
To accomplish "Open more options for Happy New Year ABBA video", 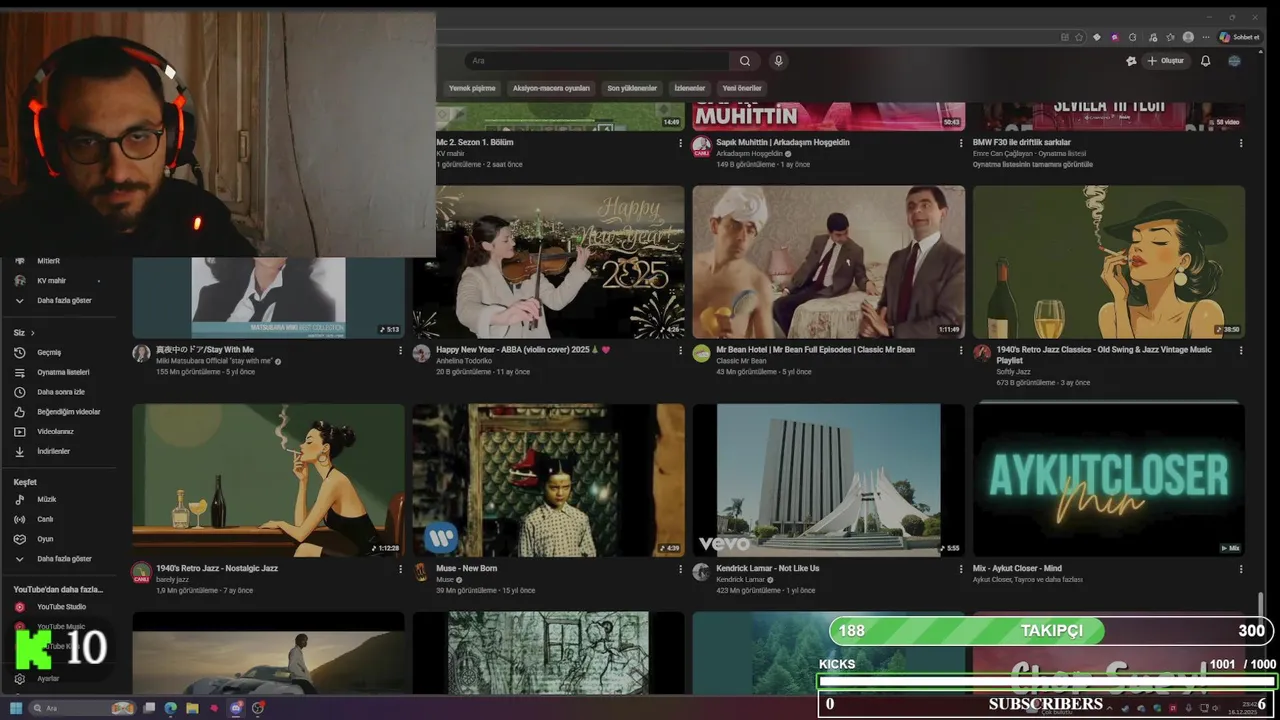I will (681, 351).
